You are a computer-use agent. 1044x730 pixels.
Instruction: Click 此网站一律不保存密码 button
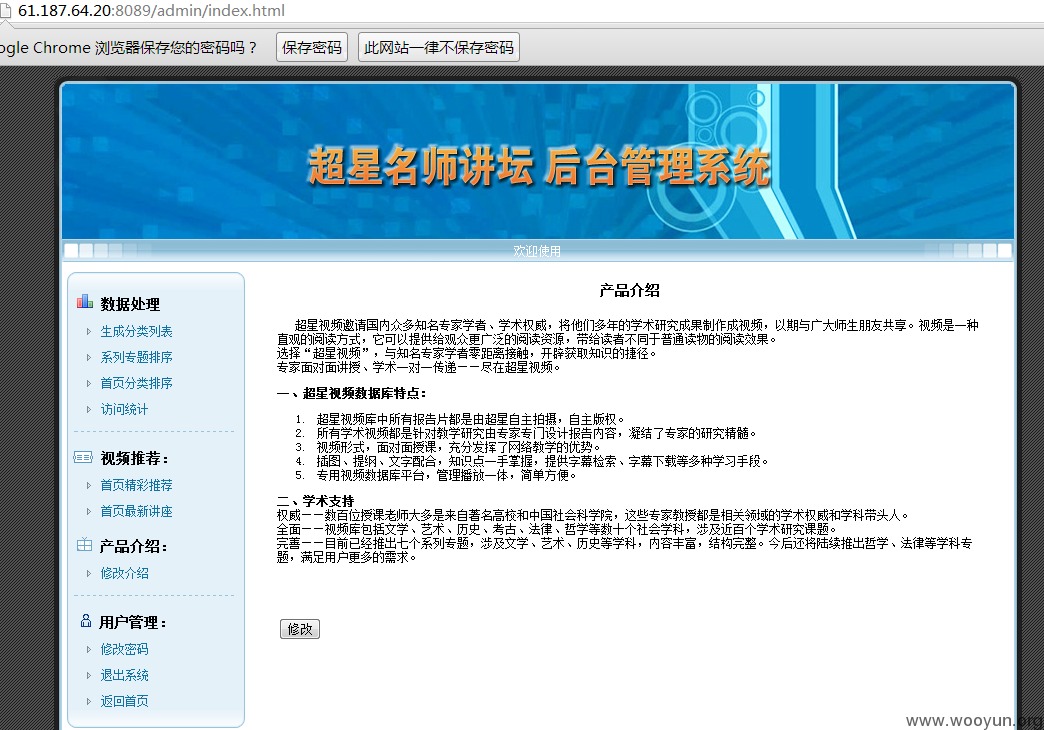coord(439,47)
